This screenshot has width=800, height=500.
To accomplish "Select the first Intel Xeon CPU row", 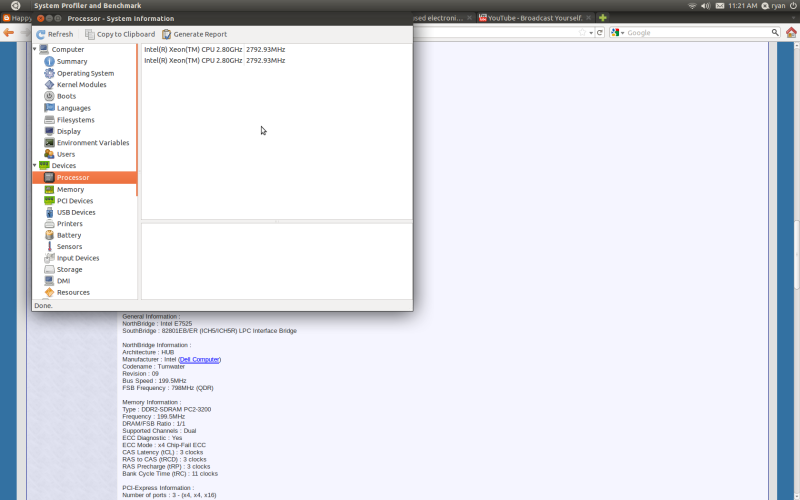I will (x=277, y=49).
